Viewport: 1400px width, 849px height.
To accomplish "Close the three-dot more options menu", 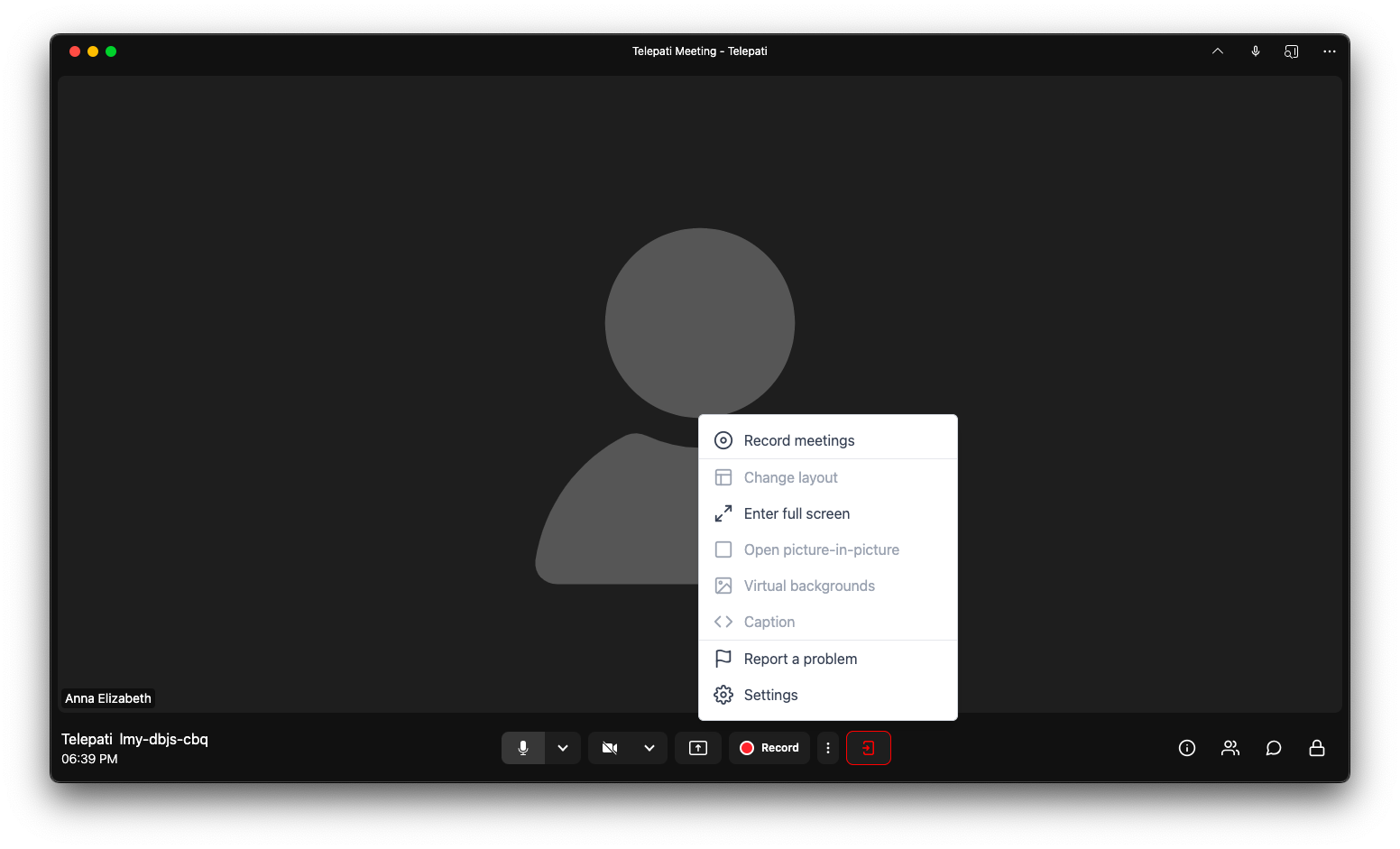I will [828, 748].
